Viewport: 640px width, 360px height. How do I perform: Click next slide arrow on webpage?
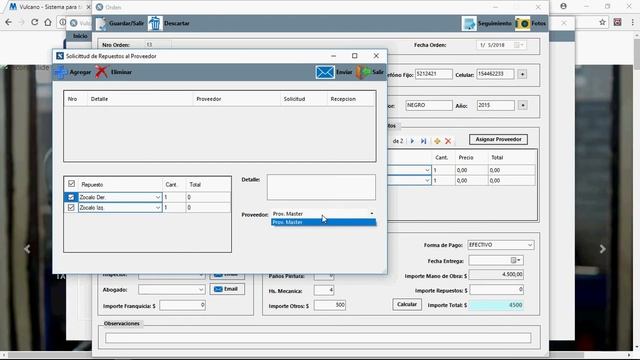(602, 249)
